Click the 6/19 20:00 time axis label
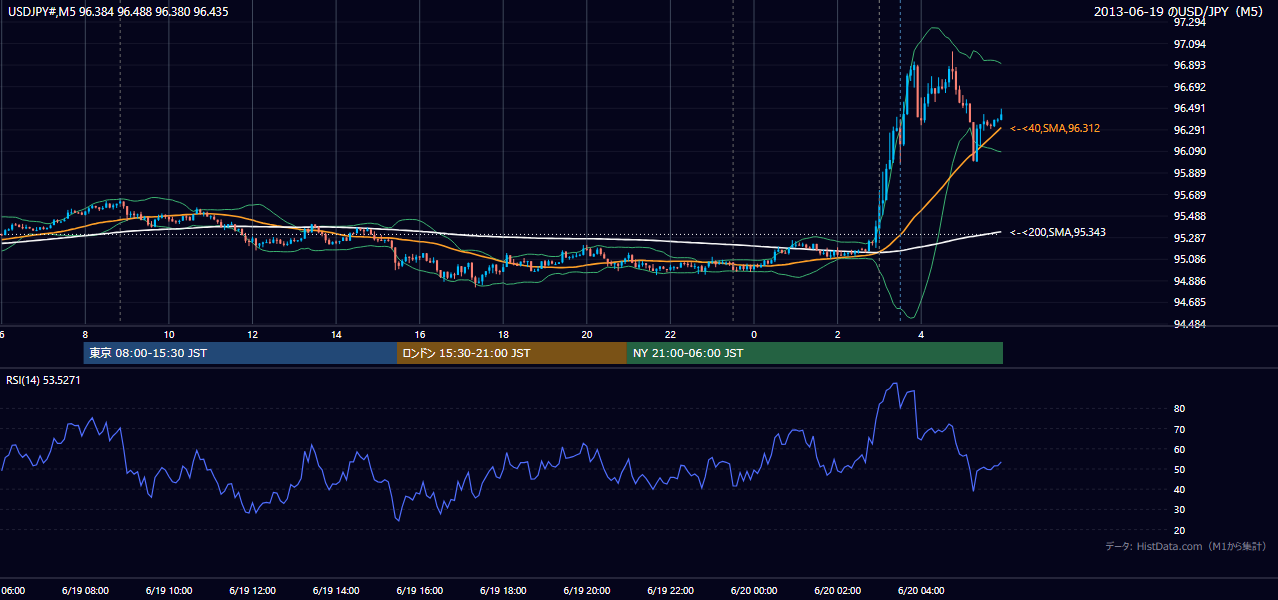 (587, 591)
